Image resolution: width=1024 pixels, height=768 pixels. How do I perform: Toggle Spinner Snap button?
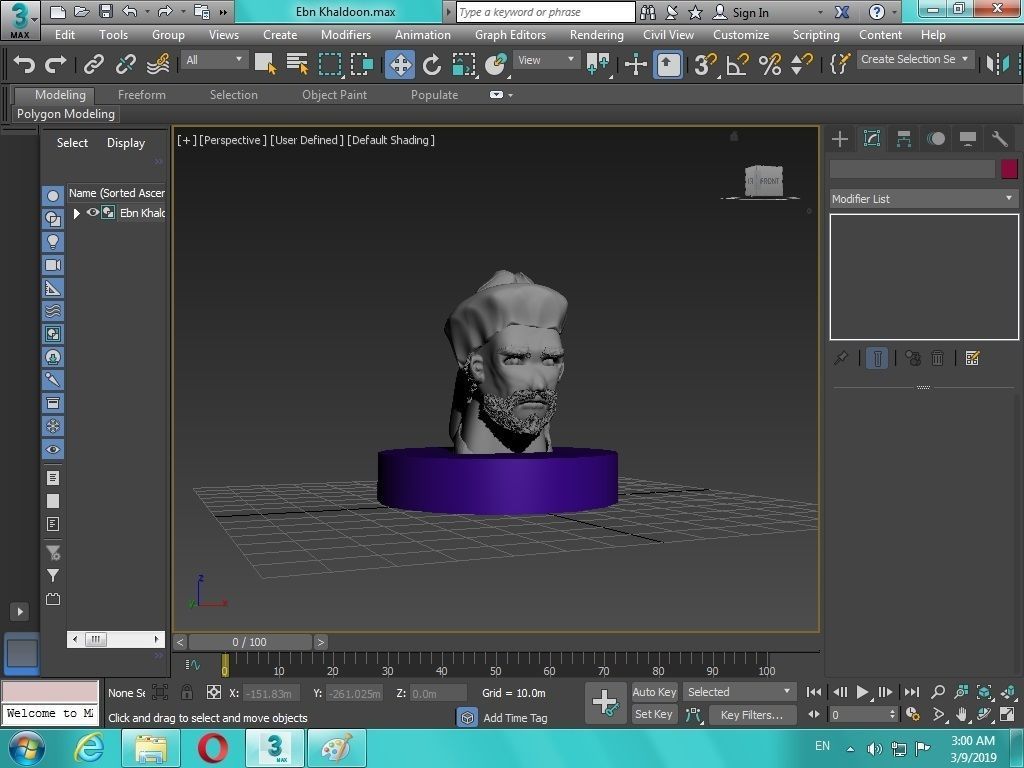point(801,64)
